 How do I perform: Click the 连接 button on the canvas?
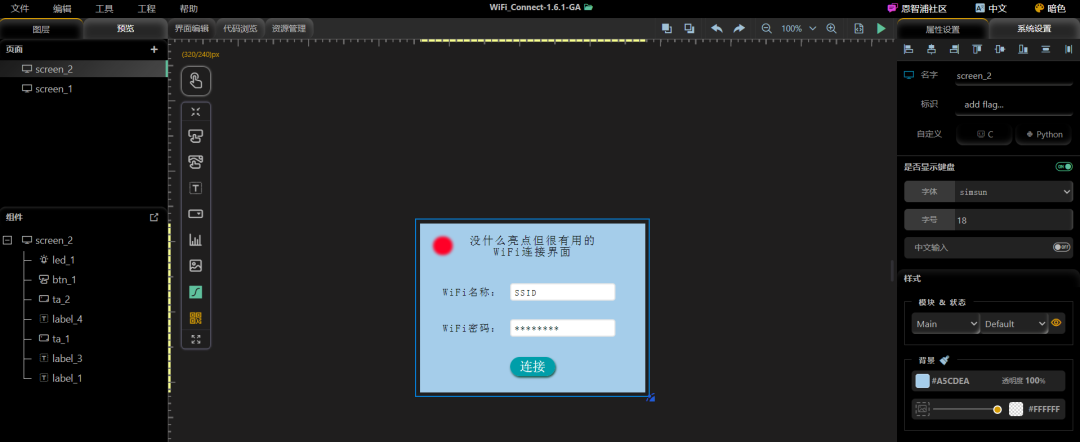pyautogui.click(x=532, y=367)
